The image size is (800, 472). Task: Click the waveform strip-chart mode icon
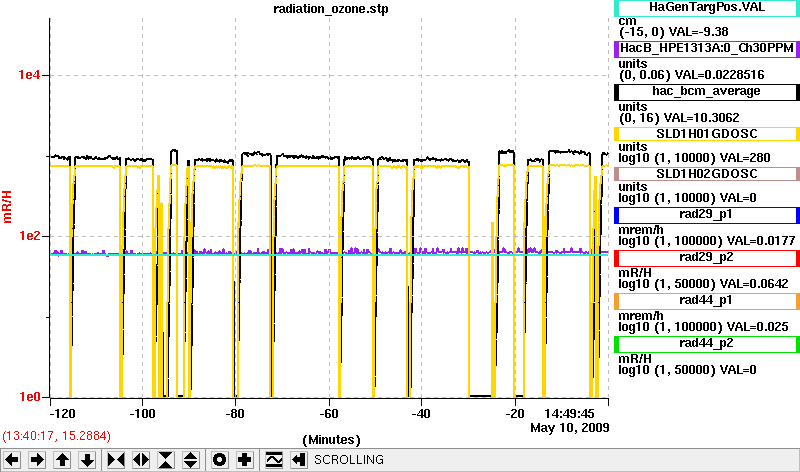tap(274, 460)
